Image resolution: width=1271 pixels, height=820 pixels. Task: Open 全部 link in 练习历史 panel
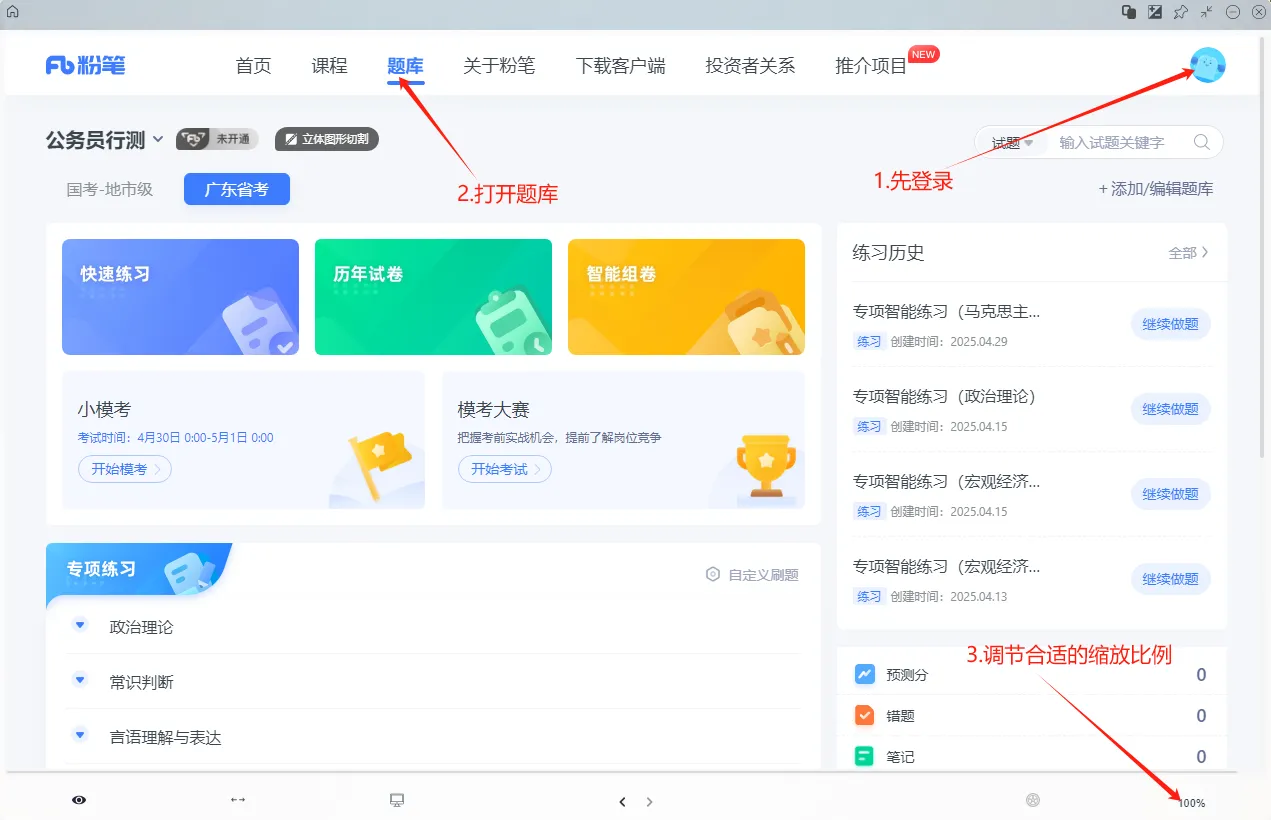[x=1190, y=253]
